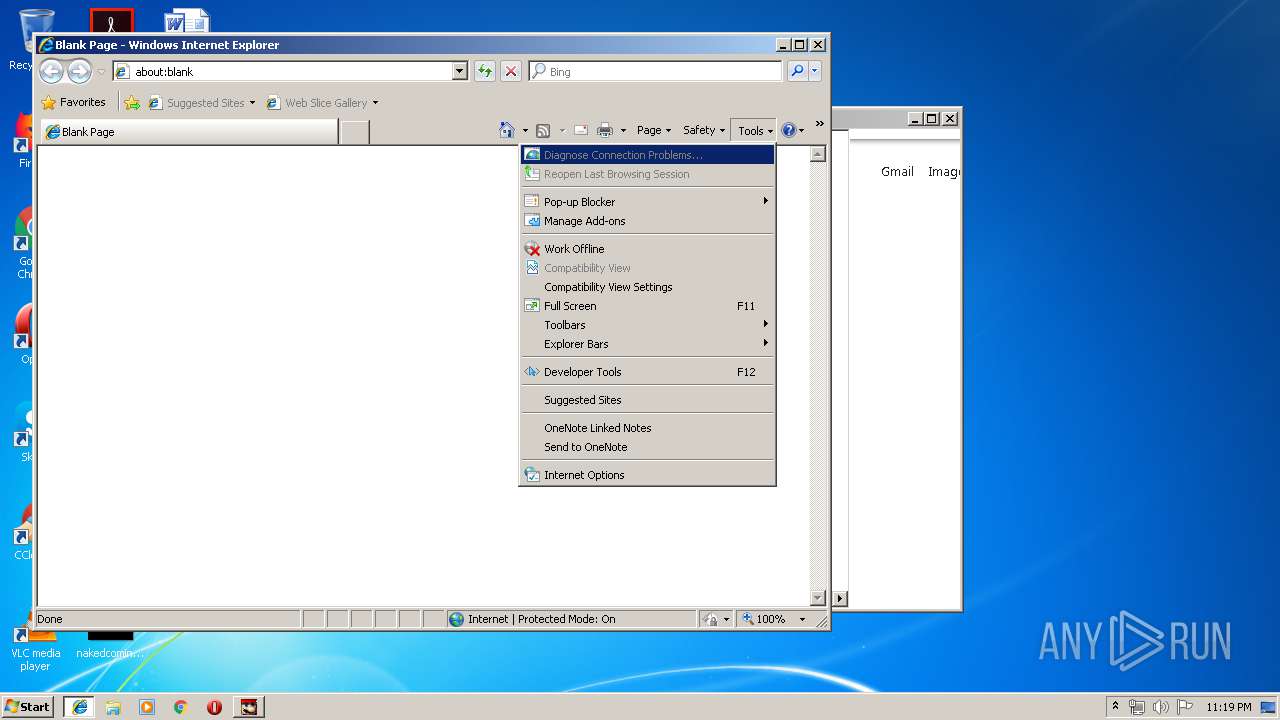
Task: Toggle Suggested Sites menu option
Action: [x=647, y=400]
